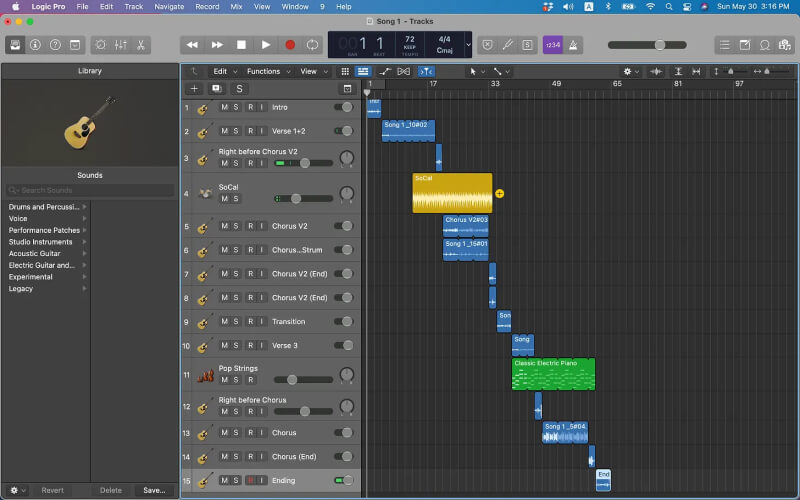Open the Record menu
The width and height of the screenshot is (800, 500).
(207, 7)
